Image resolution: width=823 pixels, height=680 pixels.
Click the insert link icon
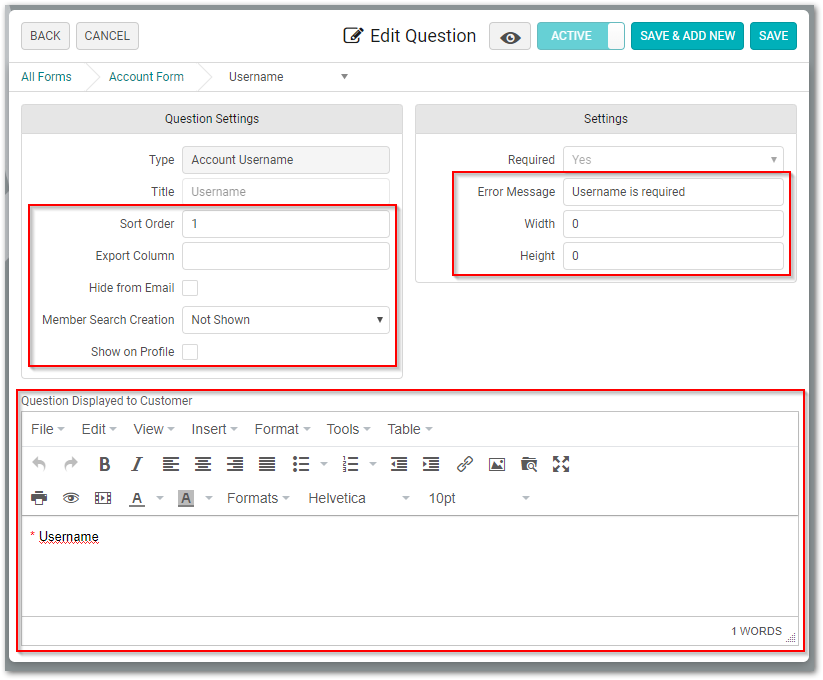point(465,464)
